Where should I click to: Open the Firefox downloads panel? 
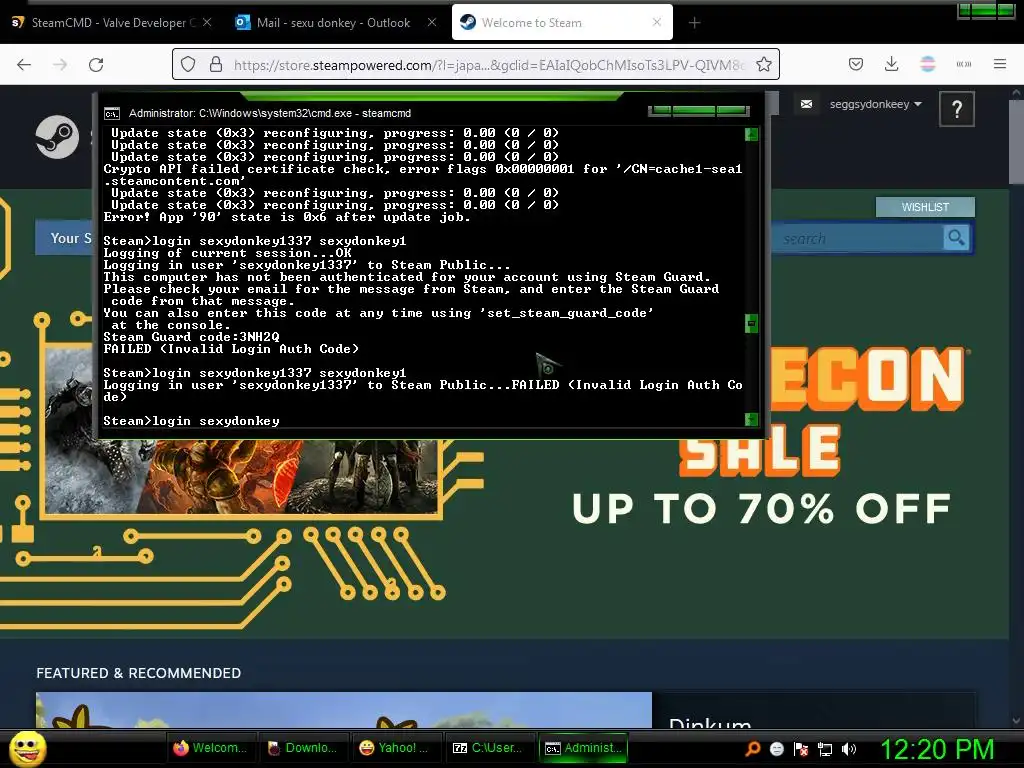(891, 64)
